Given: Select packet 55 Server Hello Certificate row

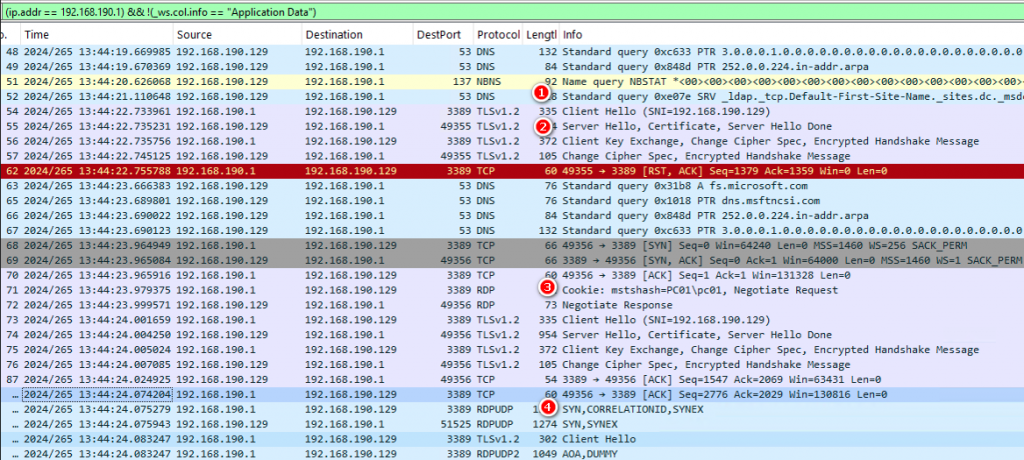Looking at the screenshot, I should tap(512, 126).
